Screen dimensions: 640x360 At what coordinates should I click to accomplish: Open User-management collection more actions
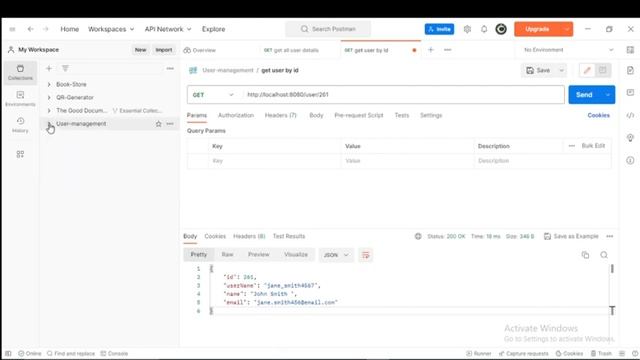coord(170,124)
